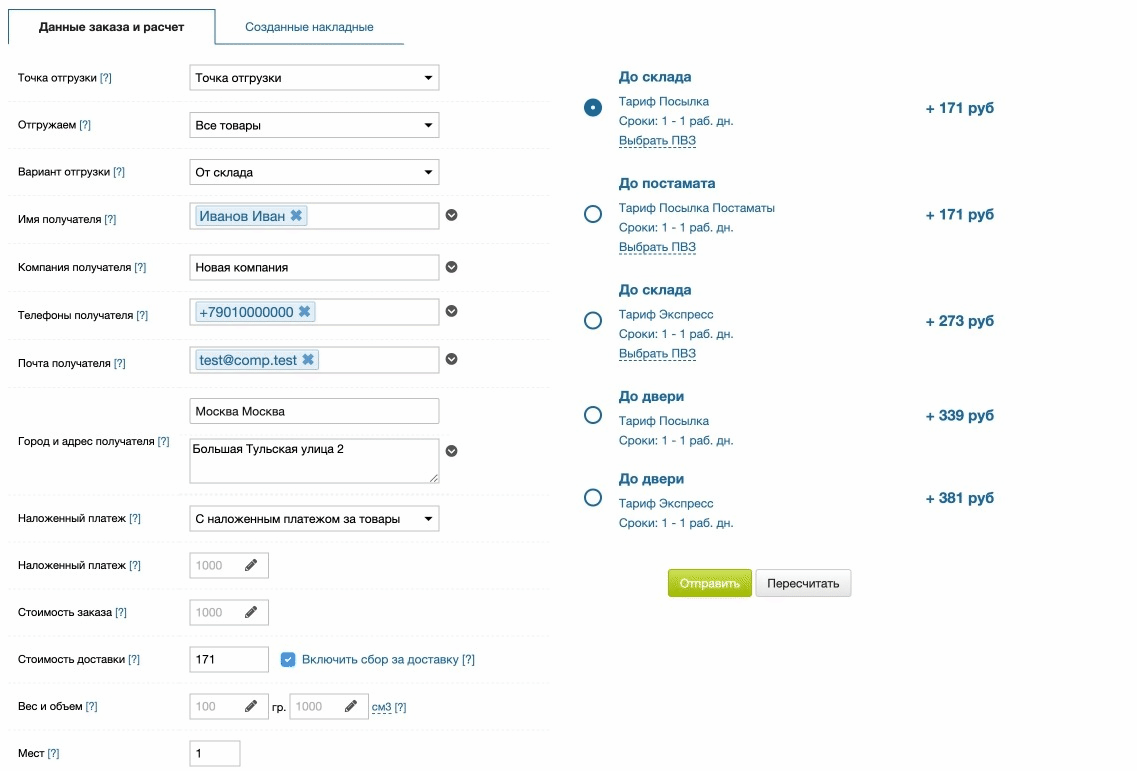Remove the +79010000000 phone tag

click(305, 312)
